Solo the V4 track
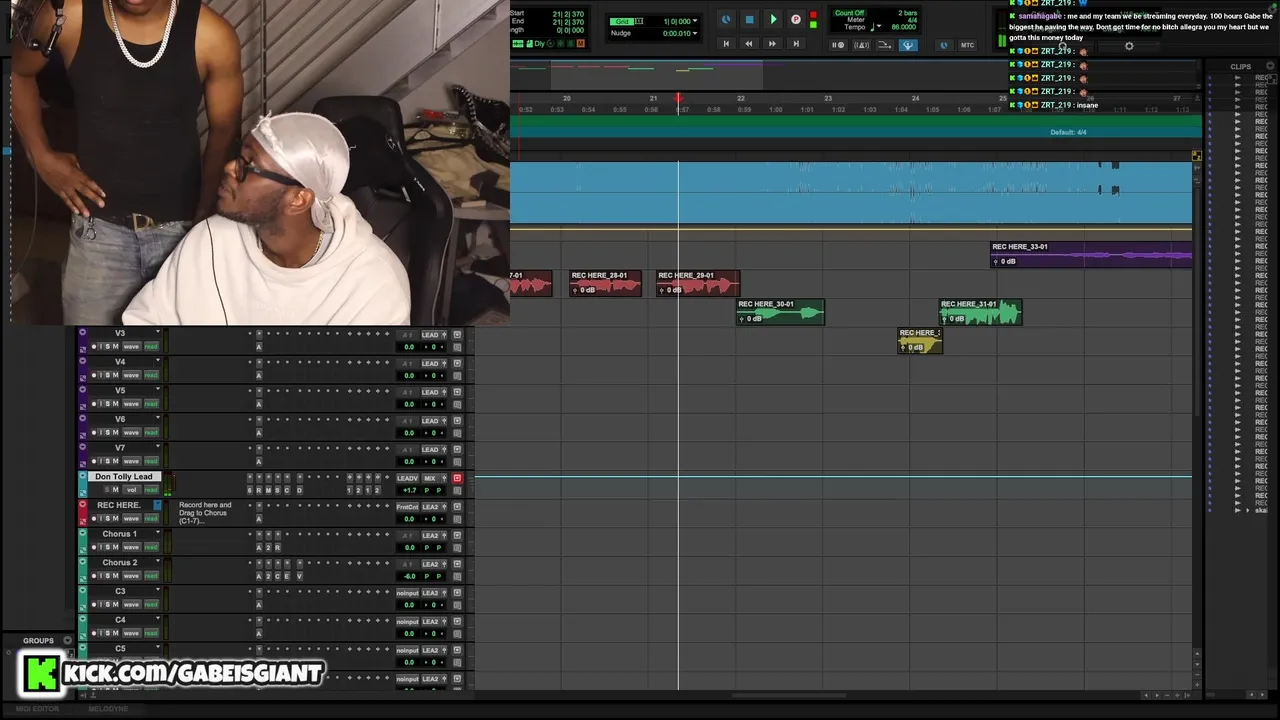 tap(108, 375)
